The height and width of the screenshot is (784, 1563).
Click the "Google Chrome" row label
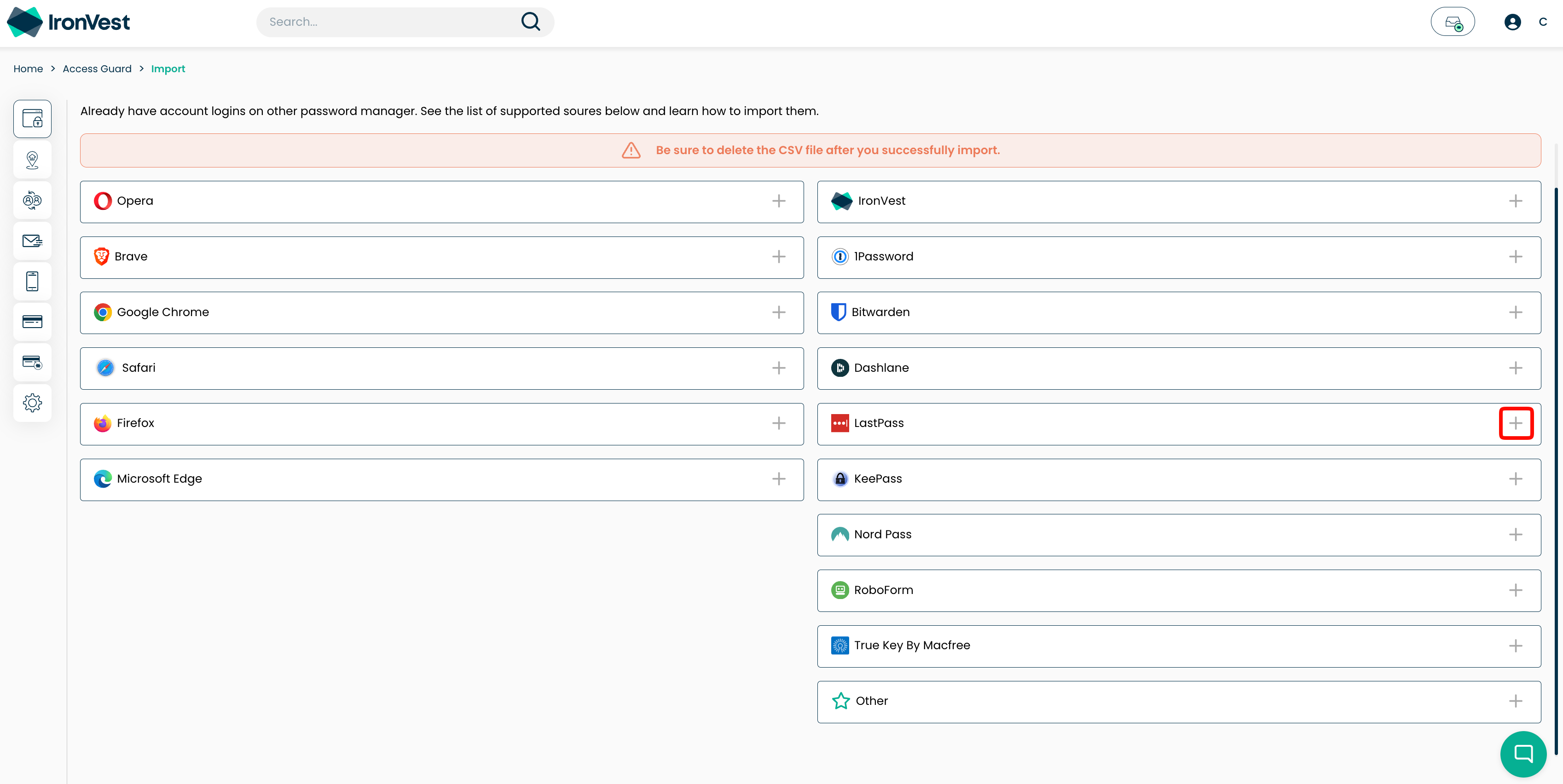tap(162, 312)
